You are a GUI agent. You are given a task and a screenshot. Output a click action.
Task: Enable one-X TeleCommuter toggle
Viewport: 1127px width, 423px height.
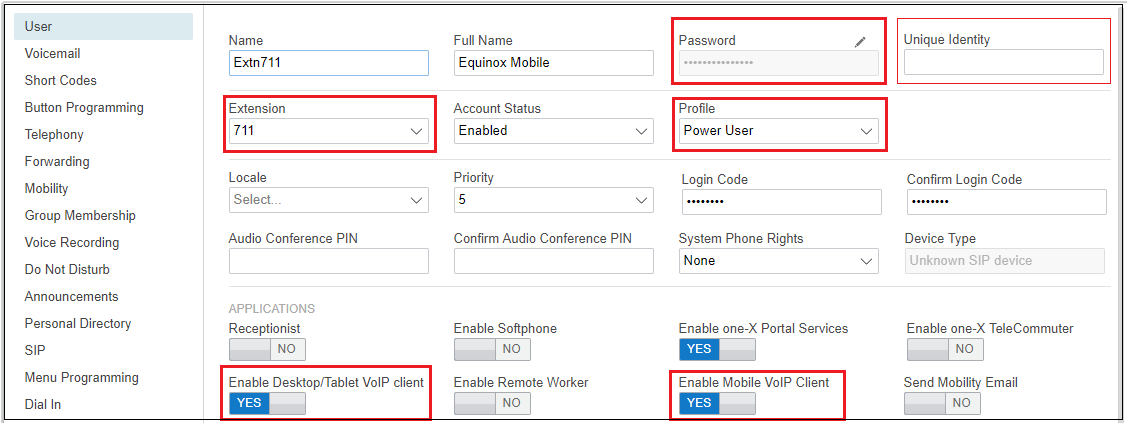point(945,349)
